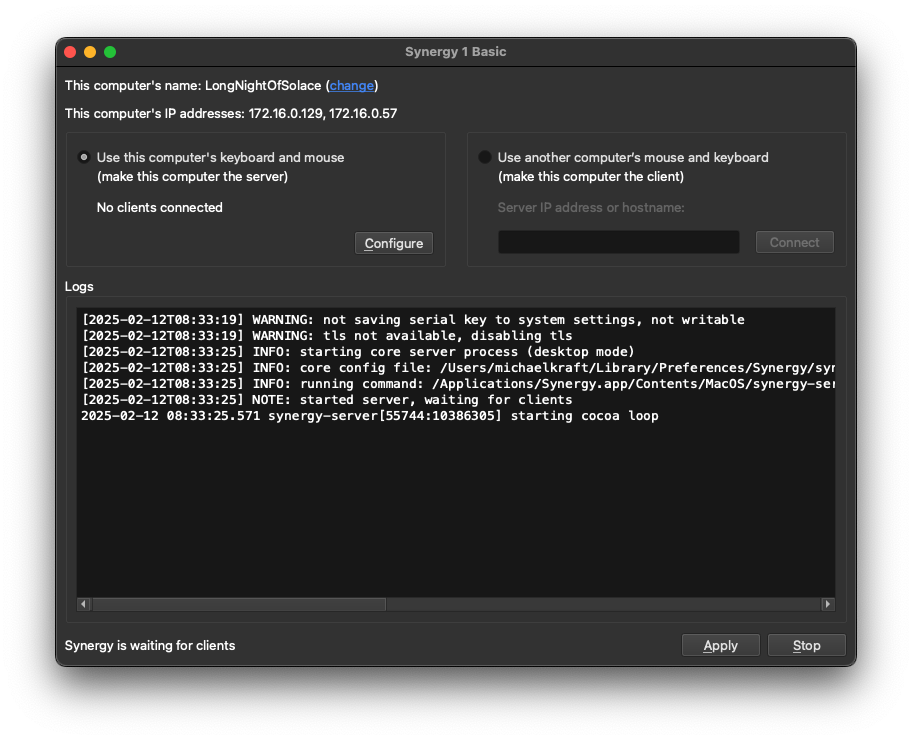Close the Synergy window with red button
The height and width of the screenshot is (740, 912).
pyautogui.click(x=70, y=52)
